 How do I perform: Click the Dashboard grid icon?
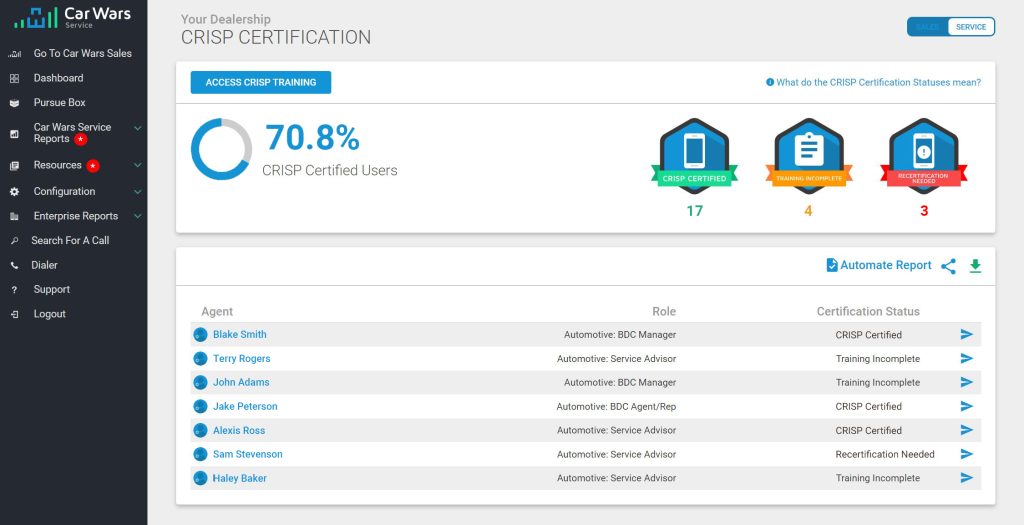pyautogui.click(x=14, y=78)
